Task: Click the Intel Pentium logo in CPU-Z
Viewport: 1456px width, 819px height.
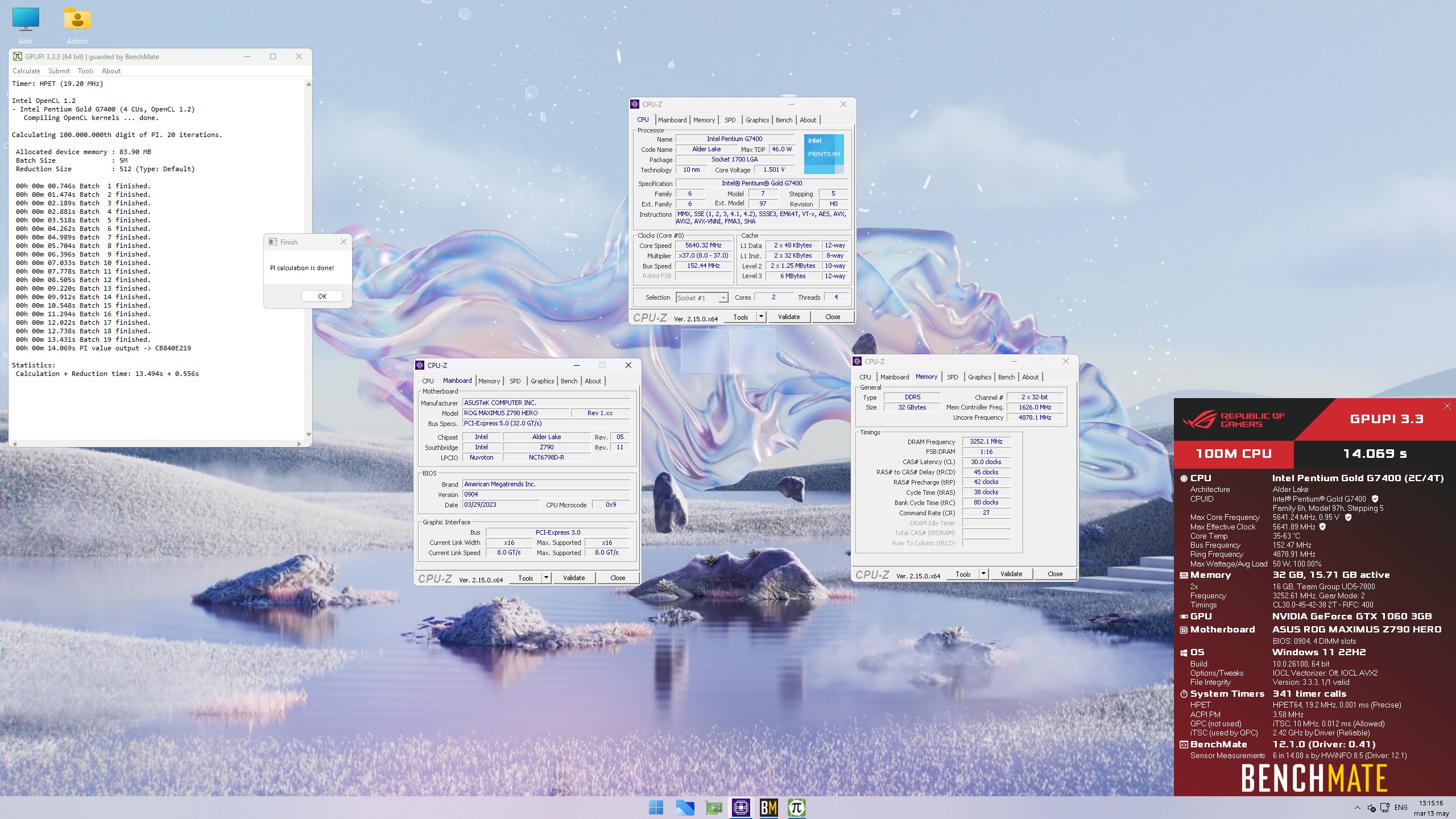Action: (x=824, y=154)
